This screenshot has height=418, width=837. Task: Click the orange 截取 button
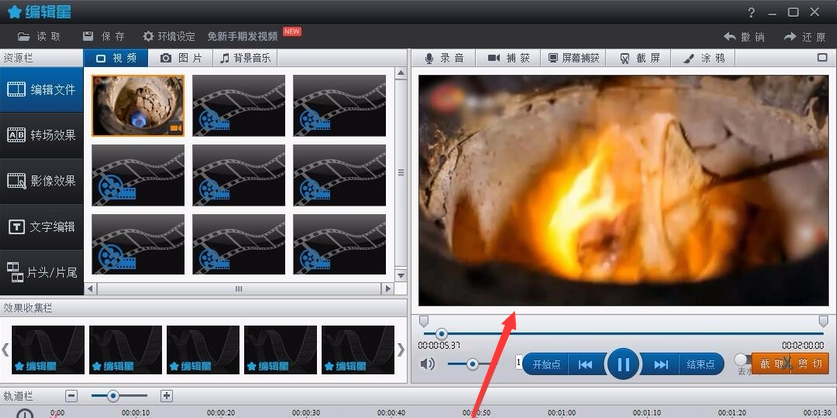point(772,364)
